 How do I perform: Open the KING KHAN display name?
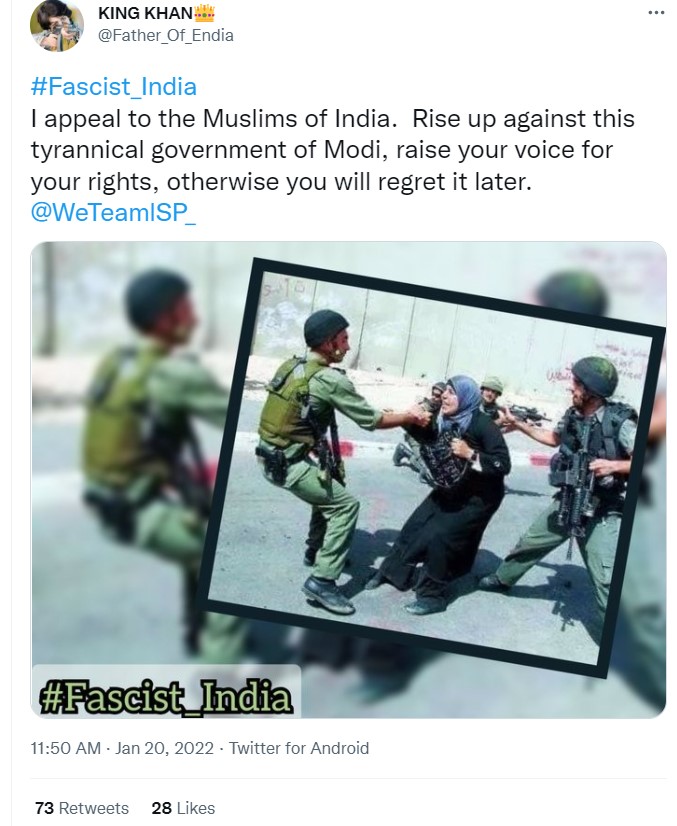[x=145, y=13]
